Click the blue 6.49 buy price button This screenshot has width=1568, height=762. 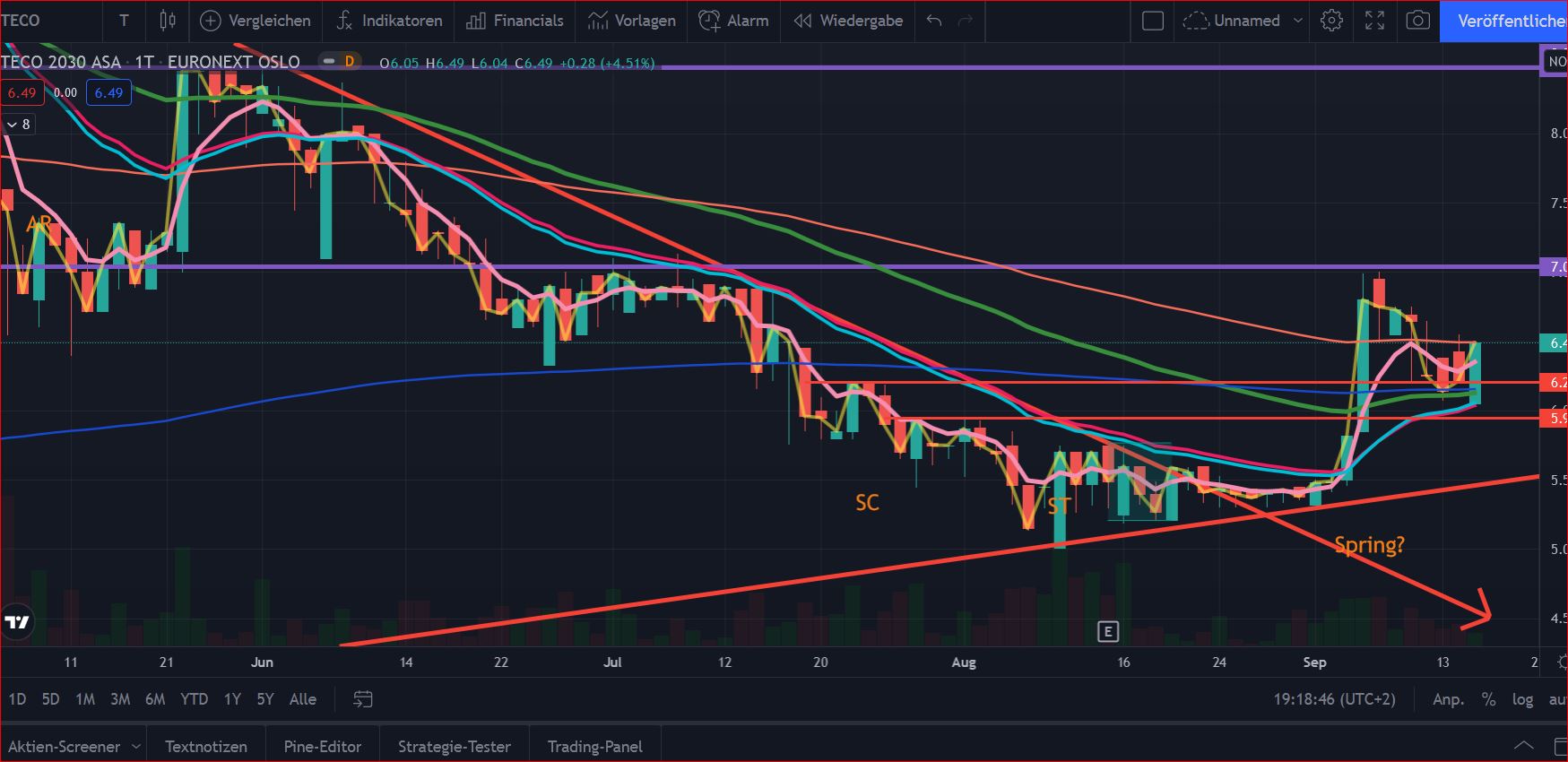click(x=108, y=92)
